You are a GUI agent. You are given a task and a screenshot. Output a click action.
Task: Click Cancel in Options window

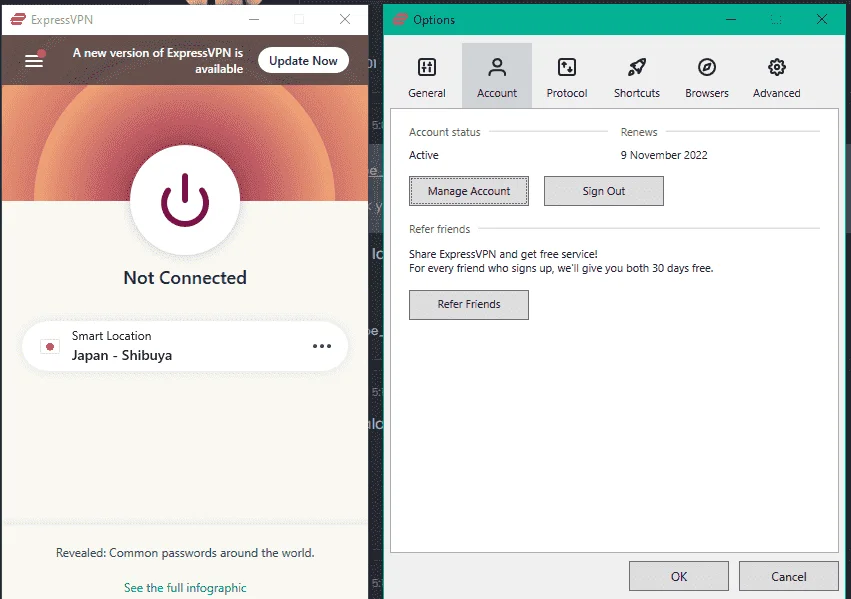(789, 576)
